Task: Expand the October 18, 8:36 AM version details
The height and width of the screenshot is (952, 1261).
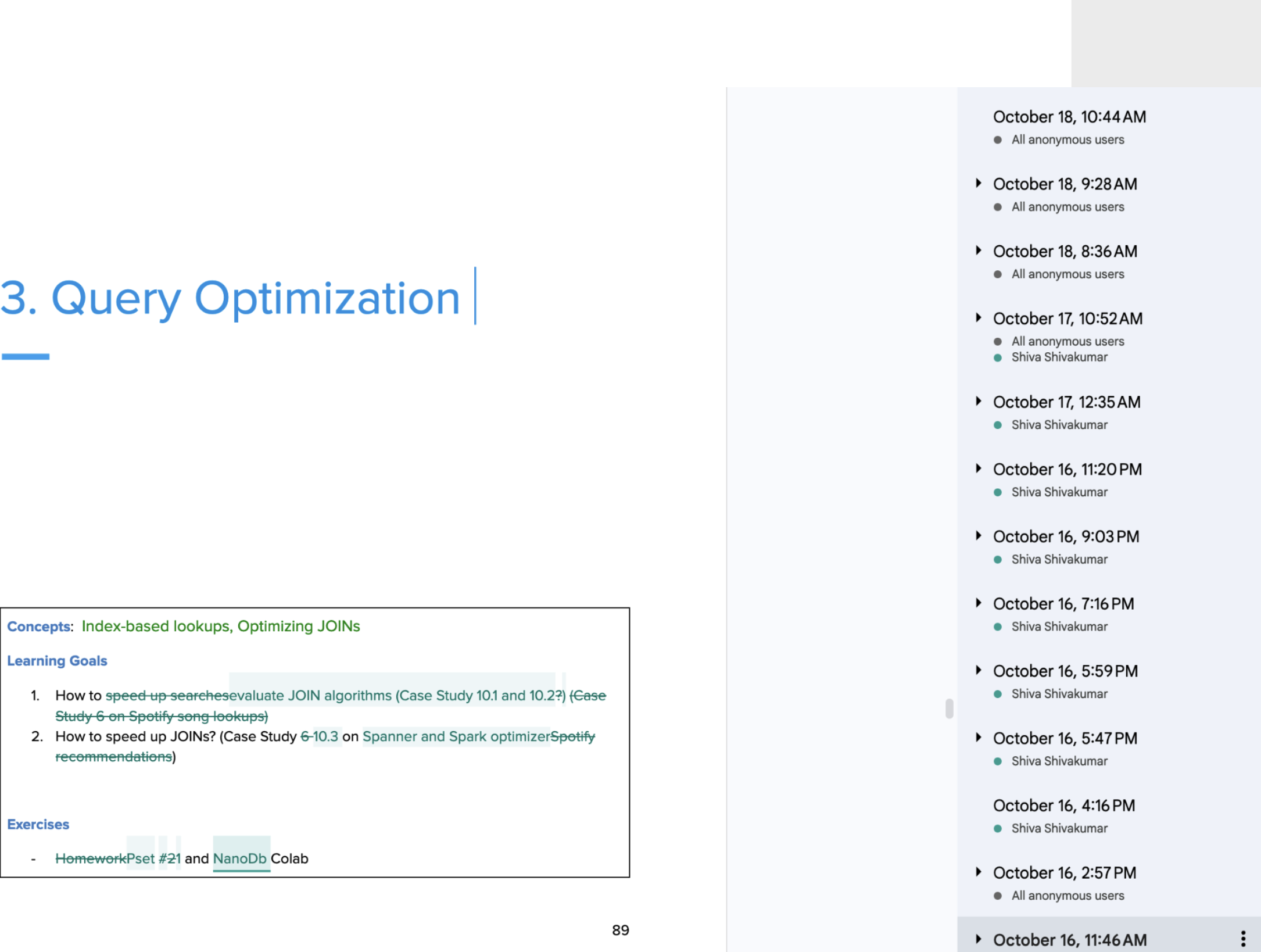Action: tap(979, 250)
